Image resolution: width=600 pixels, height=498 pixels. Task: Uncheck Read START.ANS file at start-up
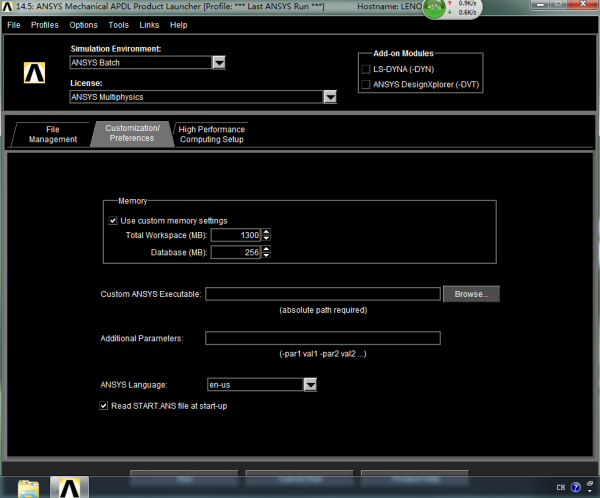pos(103,406)
